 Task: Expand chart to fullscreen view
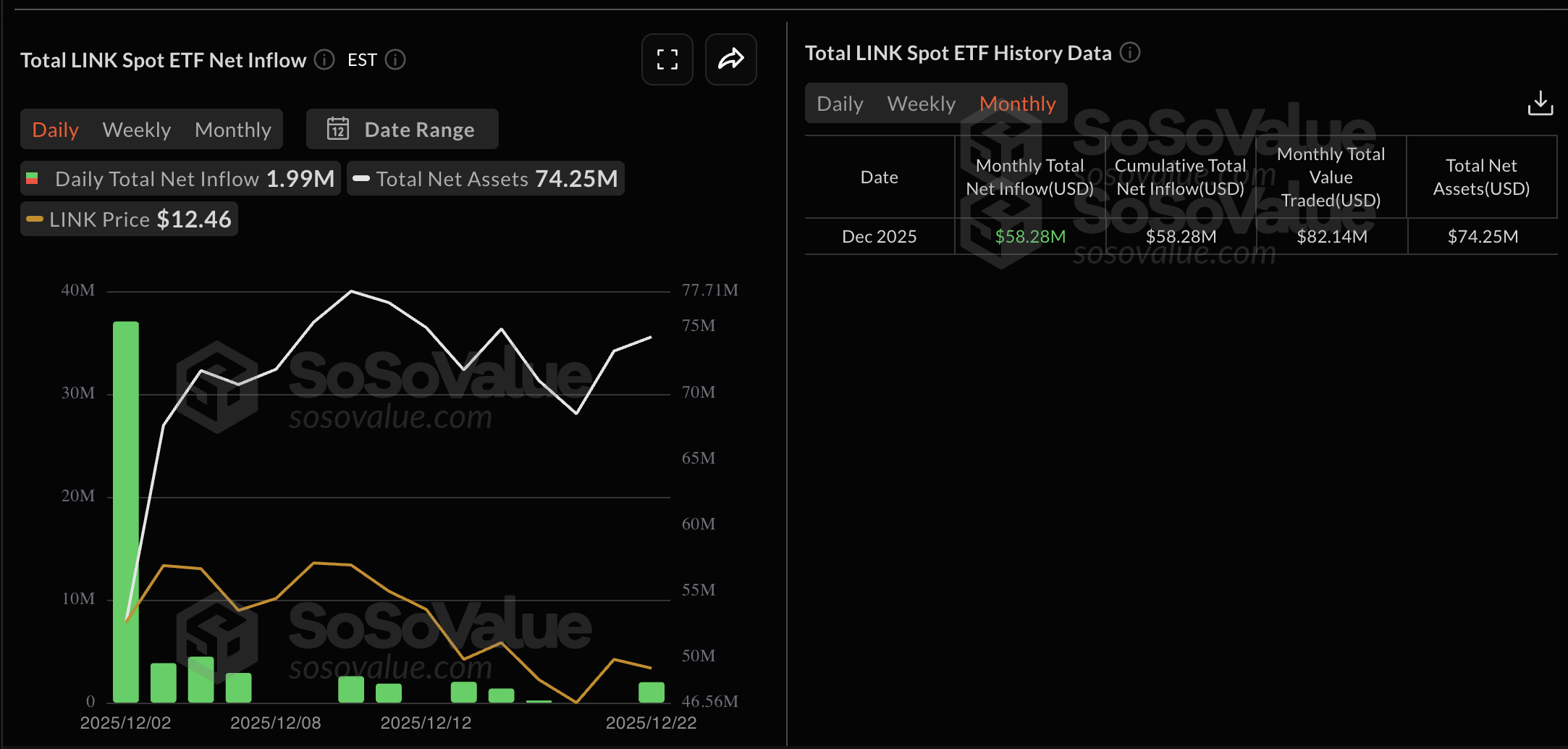point(667,59)
